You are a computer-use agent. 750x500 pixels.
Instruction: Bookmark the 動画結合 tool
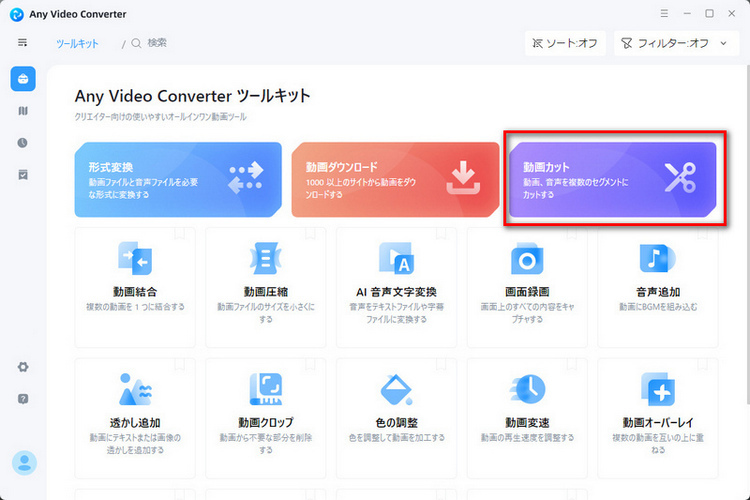(179, 233)
